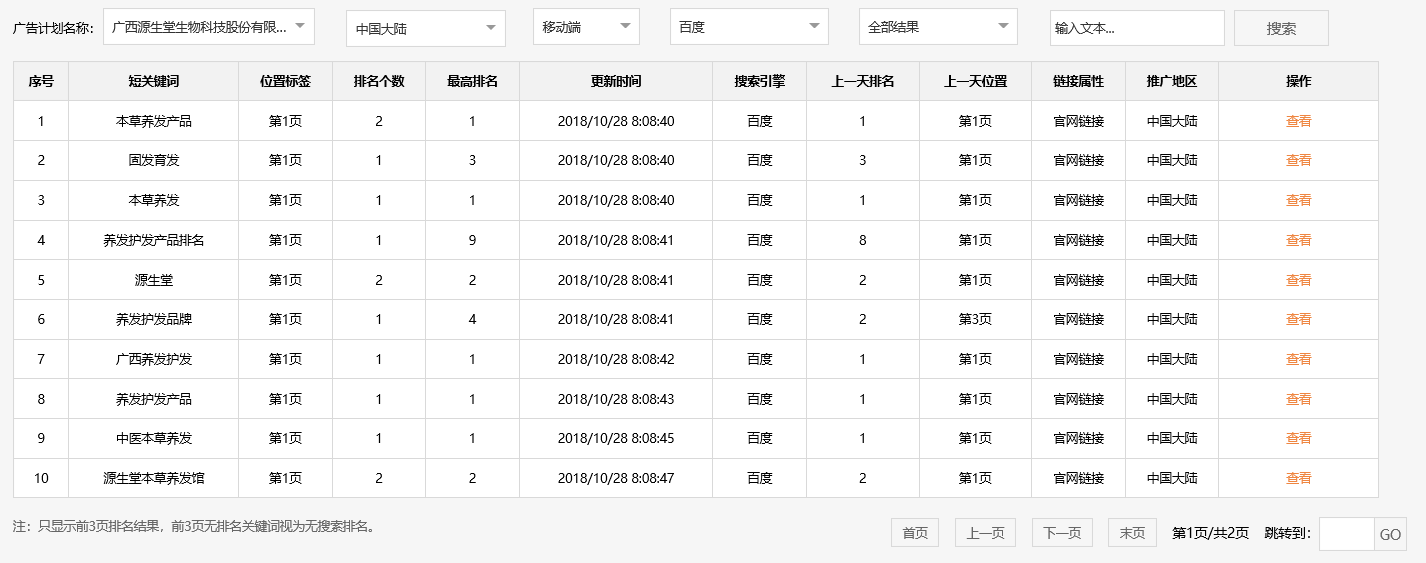The image size is (1426, 563).
Task: Click 查看 in the 源生堂 row
Action: pyautogui.click(x=1298, y=280)
